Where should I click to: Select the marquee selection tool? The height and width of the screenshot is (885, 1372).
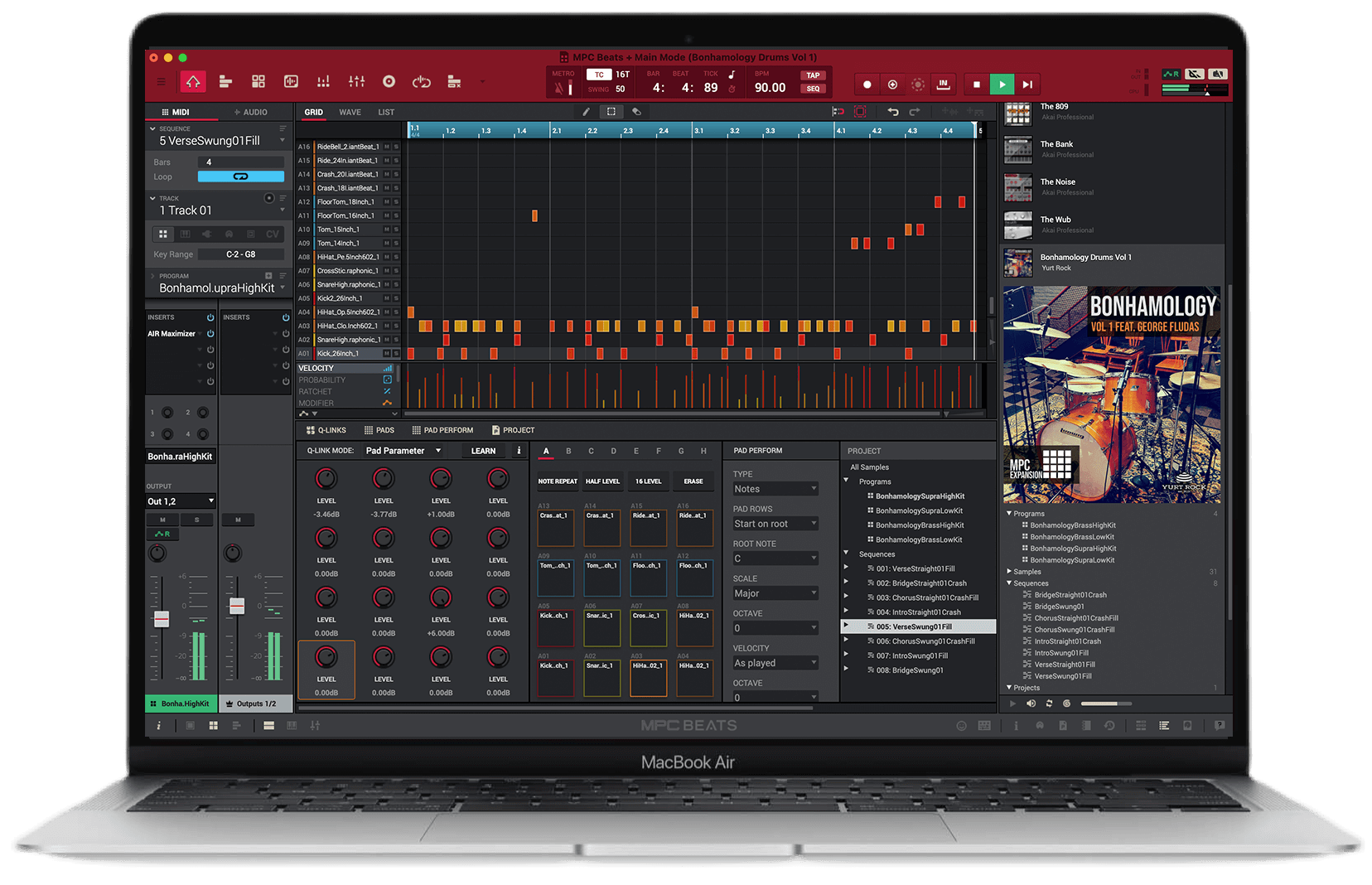click(x=611, y=111)
